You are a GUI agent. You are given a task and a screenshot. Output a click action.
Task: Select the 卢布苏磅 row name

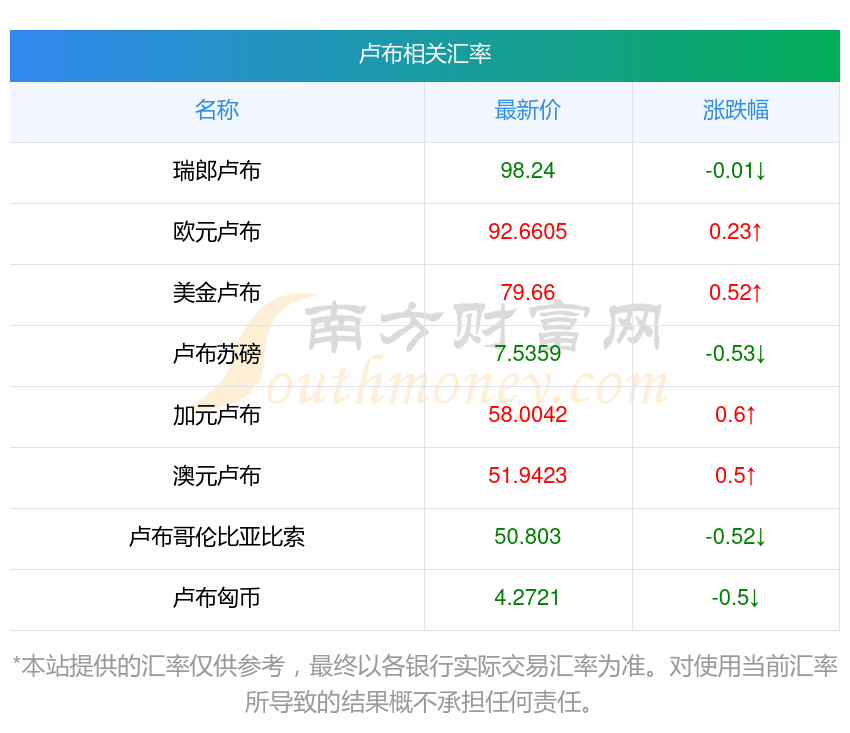click(x=217, y=354)
